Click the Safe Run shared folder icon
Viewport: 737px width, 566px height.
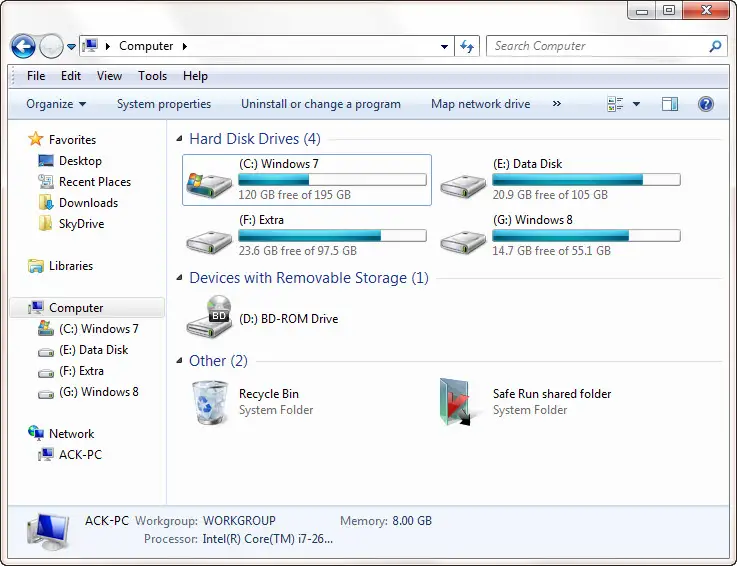click(x=455, y=402)
